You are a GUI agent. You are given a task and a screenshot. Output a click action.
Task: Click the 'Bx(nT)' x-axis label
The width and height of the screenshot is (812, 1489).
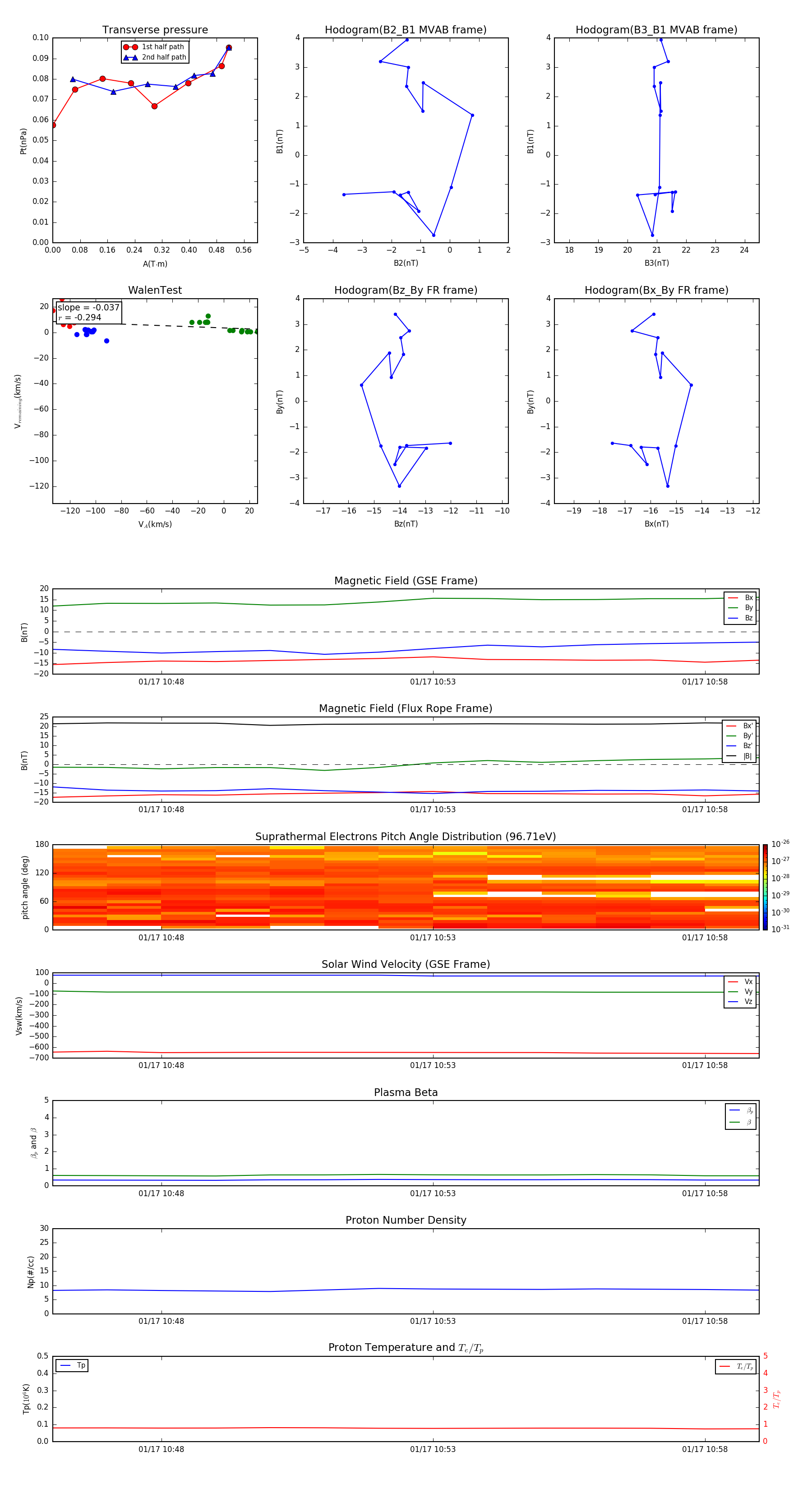(x=656, y=524)
